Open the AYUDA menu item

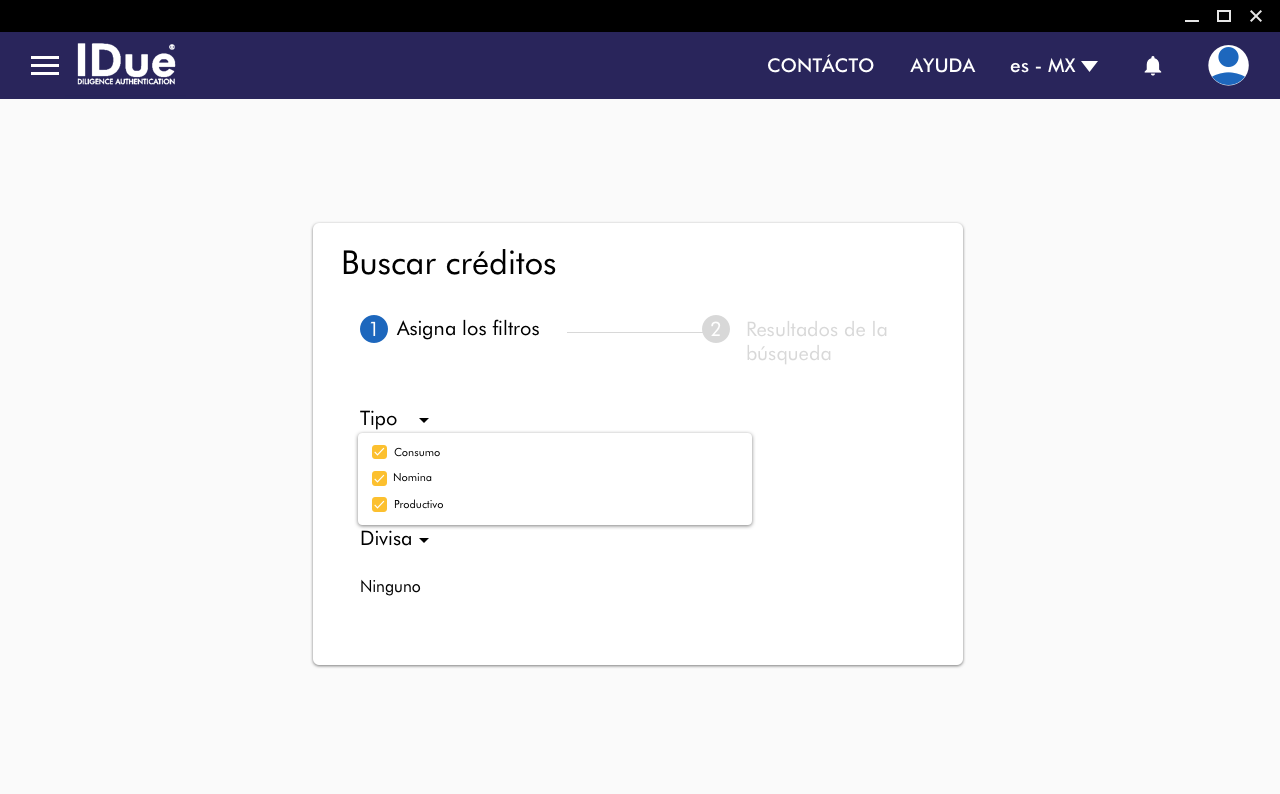click(942, 66)
